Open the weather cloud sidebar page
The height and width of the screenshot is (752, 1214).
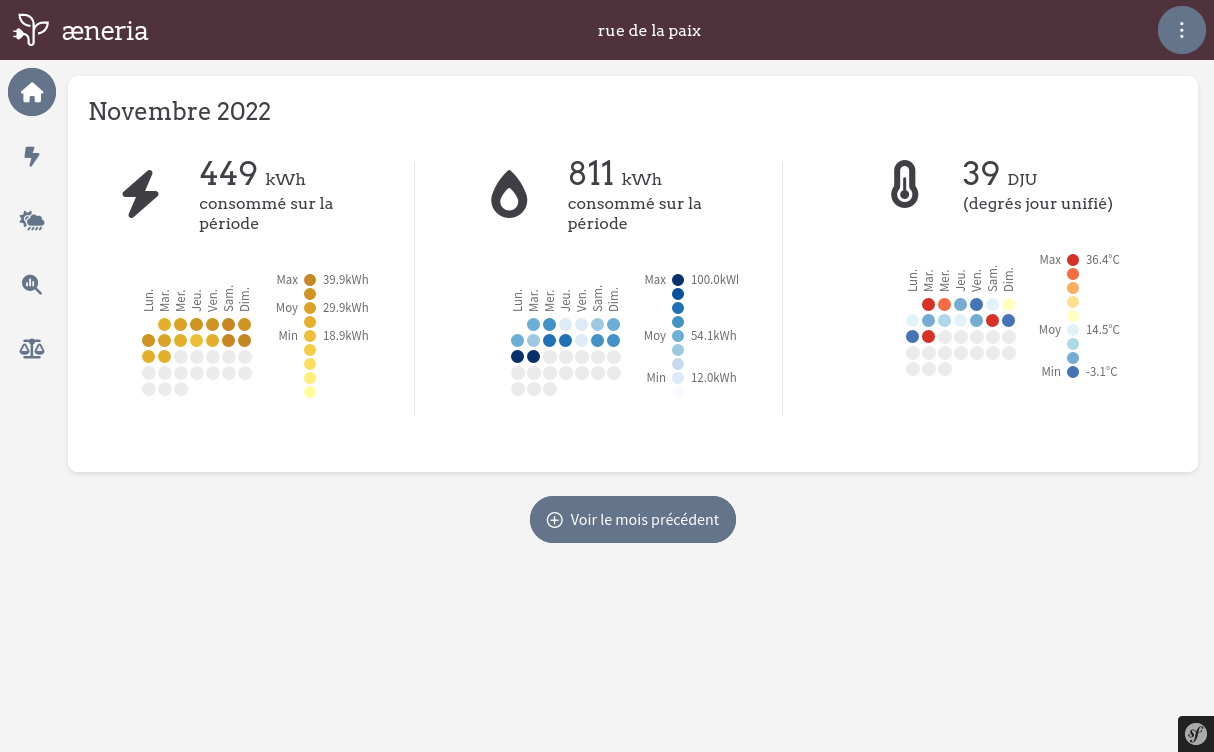tap(32, 220)
